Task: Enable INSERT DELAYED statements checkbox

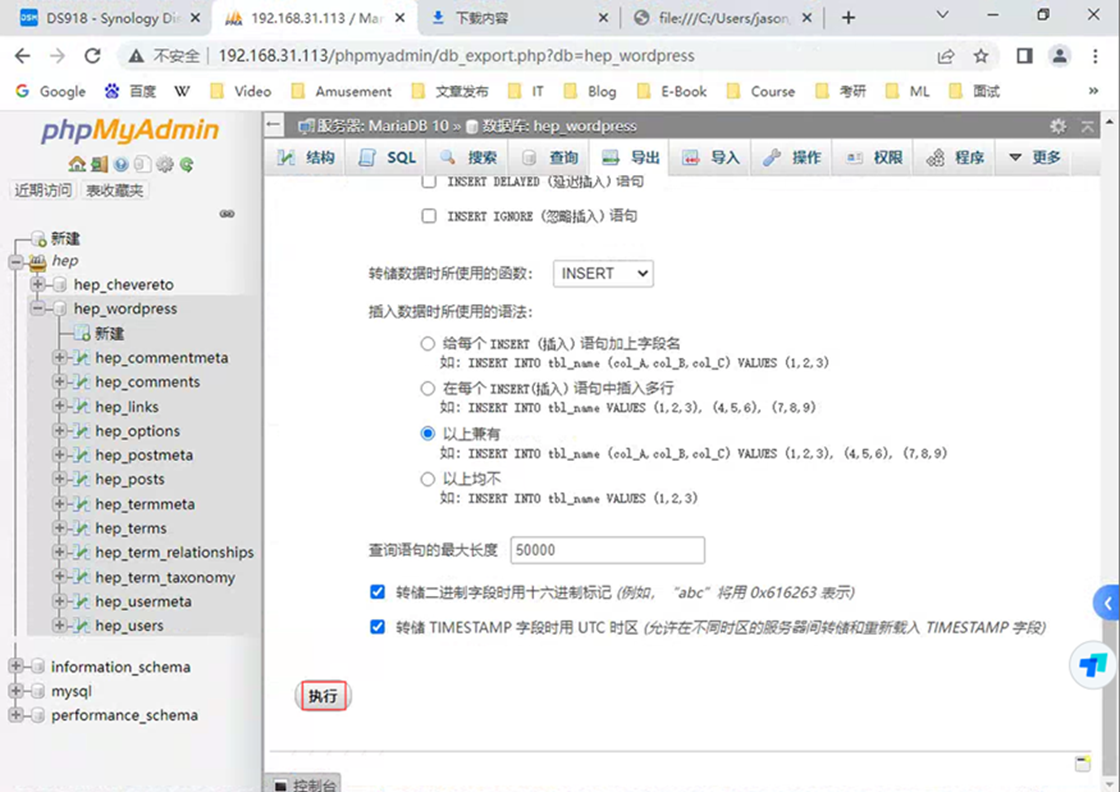Action: click(x=429, y=181)
